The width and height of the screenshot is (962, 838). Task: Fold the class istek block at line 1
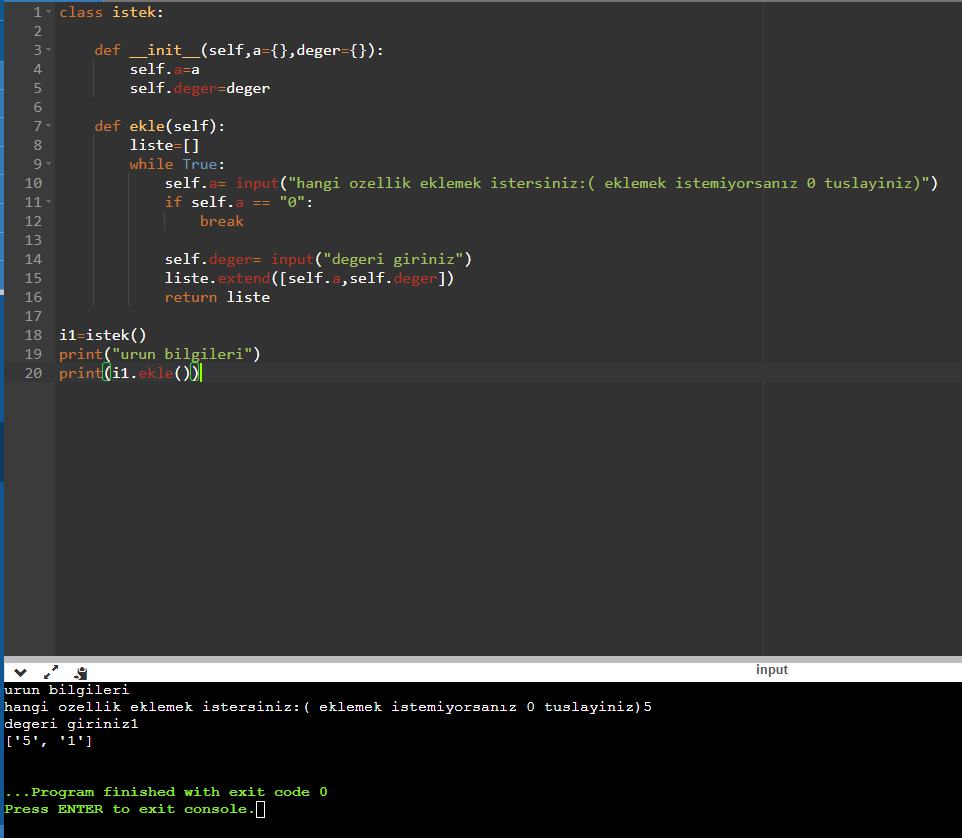48,12
